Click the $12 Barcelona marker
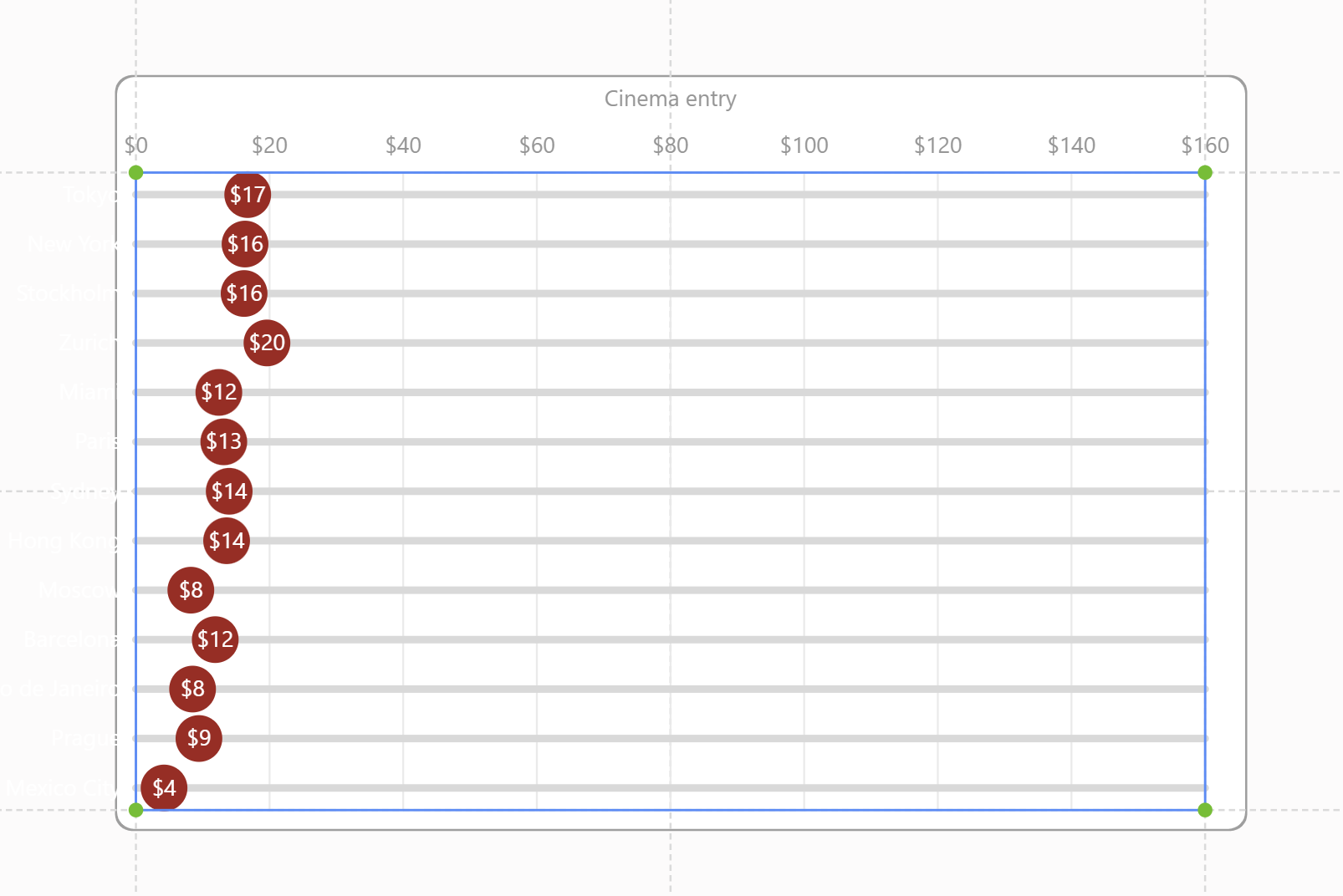 [x=216, y=640]
